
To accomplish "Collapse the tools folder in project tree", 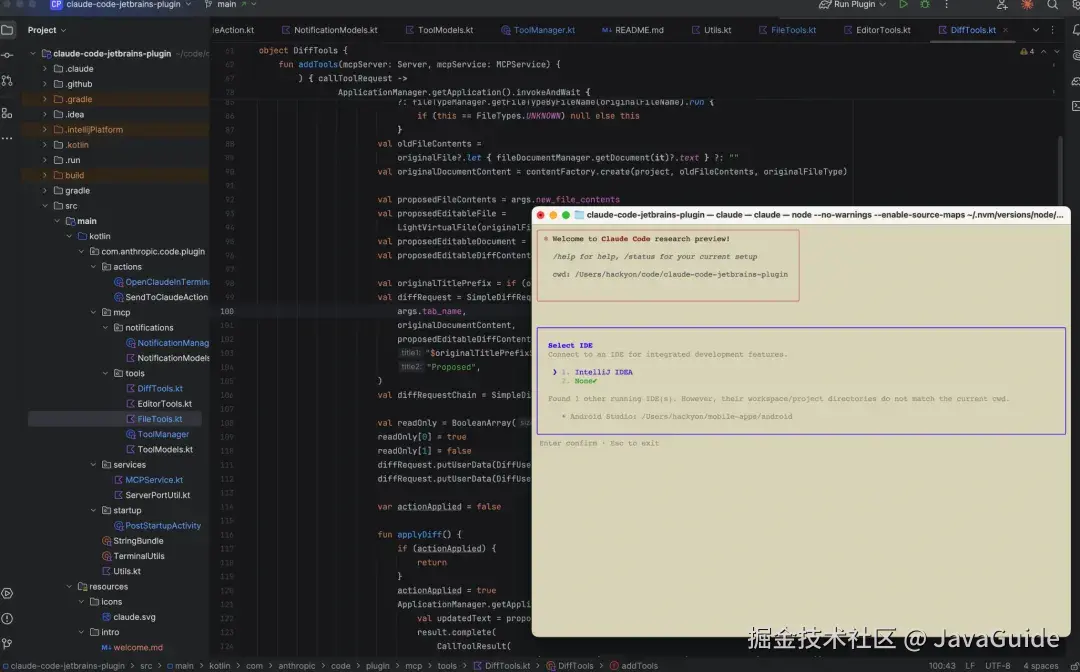I will (x=105, y=373).
